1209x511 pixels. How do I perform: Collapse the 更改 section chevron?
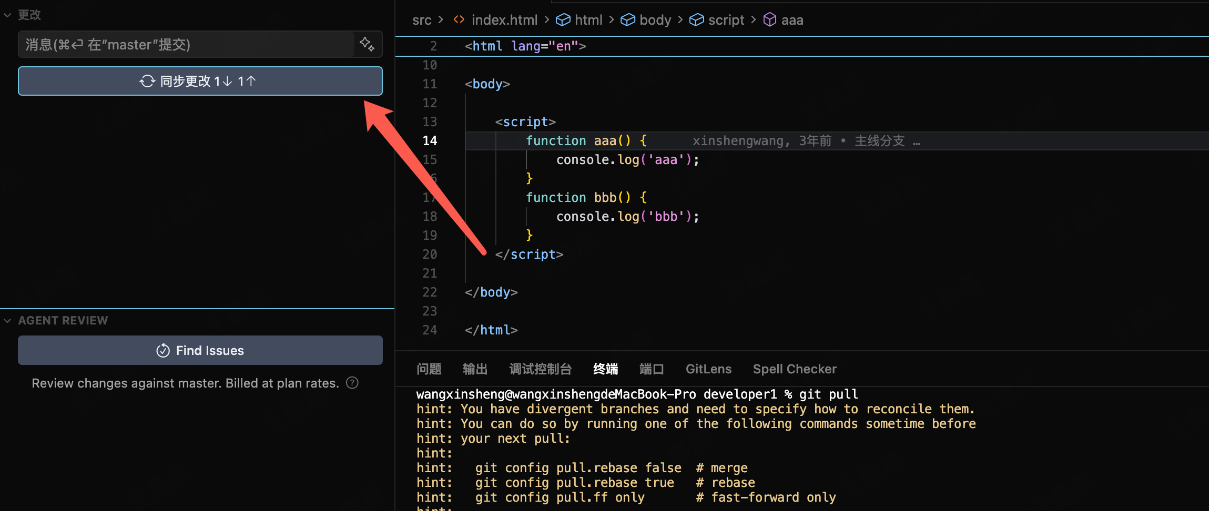[x=9, y=15]
